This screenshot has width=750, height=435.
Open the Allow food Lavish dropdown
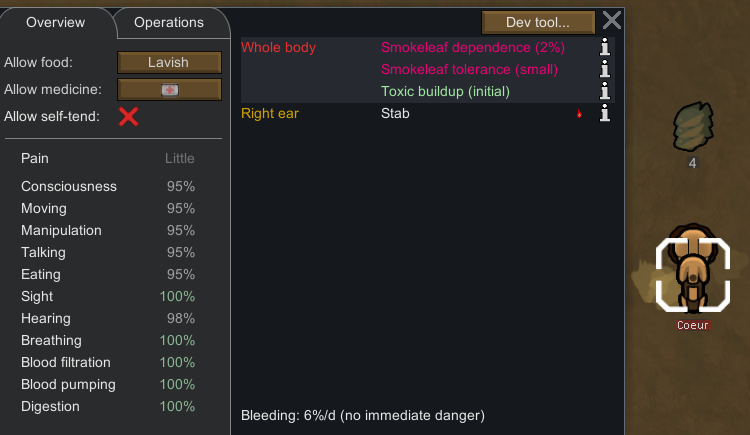[169, 62]
